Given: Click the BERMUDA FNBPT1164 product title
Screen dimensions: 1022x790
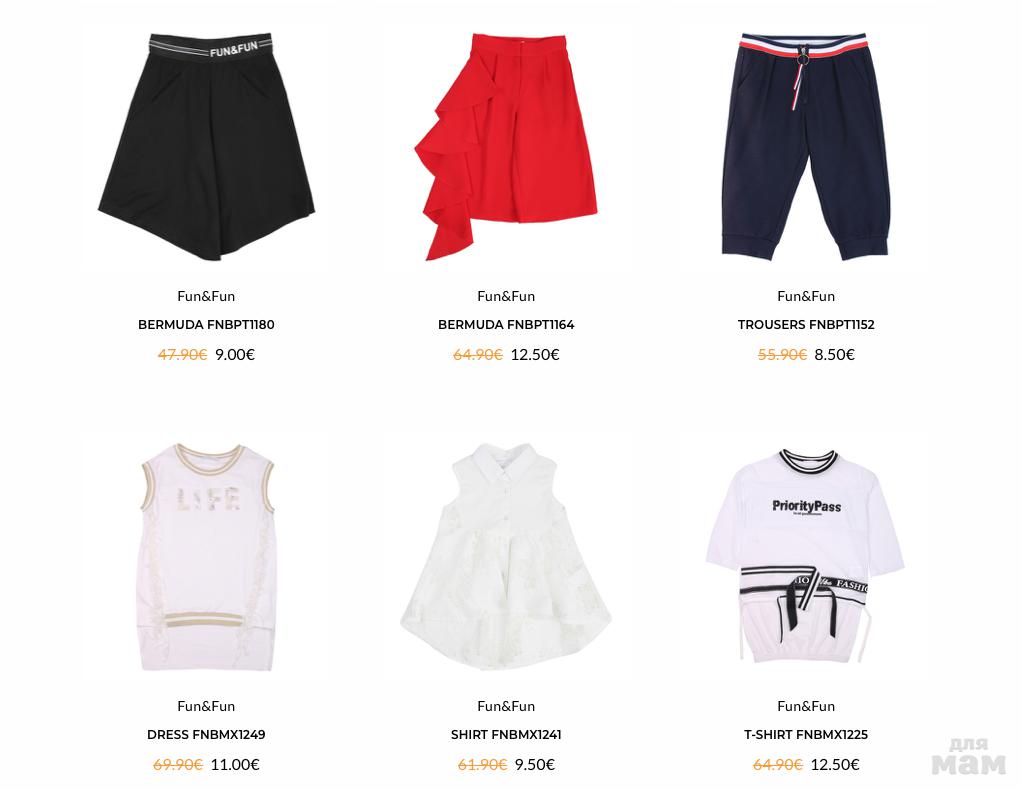Looking at the screenshot, I should pos(506,325).
